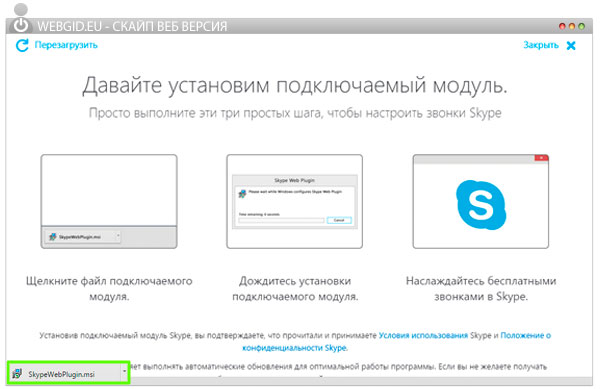
Task: Click the green window control dot
Action: click(581, 26)
